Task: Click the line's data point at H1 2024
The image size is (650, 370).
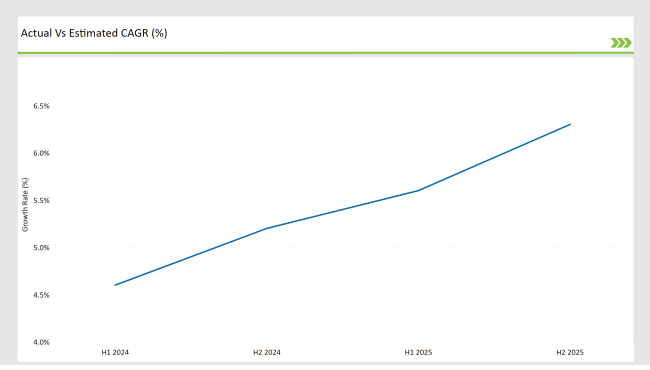Action: coord(115,285)
